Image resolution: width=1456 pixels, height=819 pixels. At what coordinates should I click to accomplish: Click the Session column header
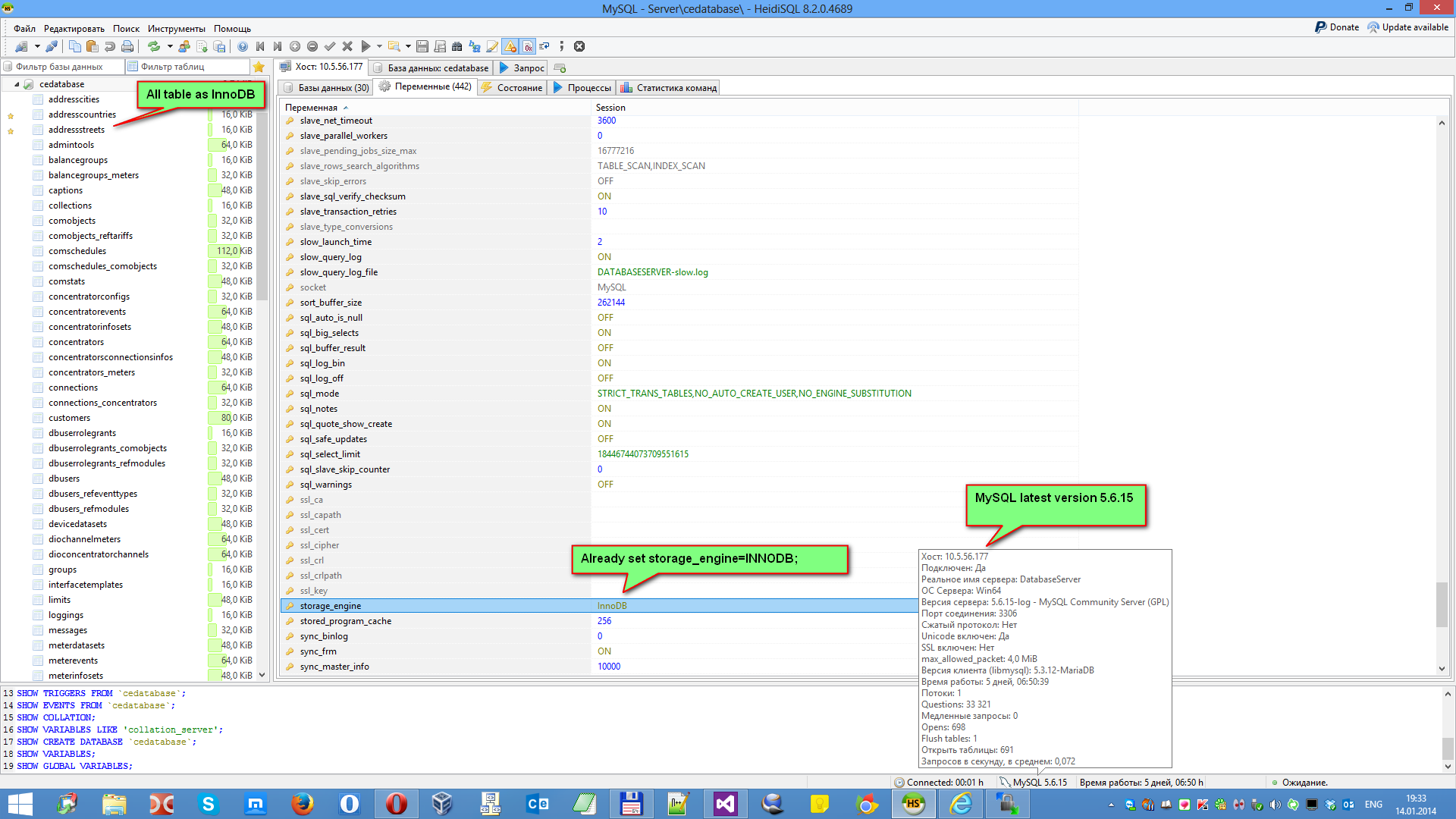(x=834, y=108)
